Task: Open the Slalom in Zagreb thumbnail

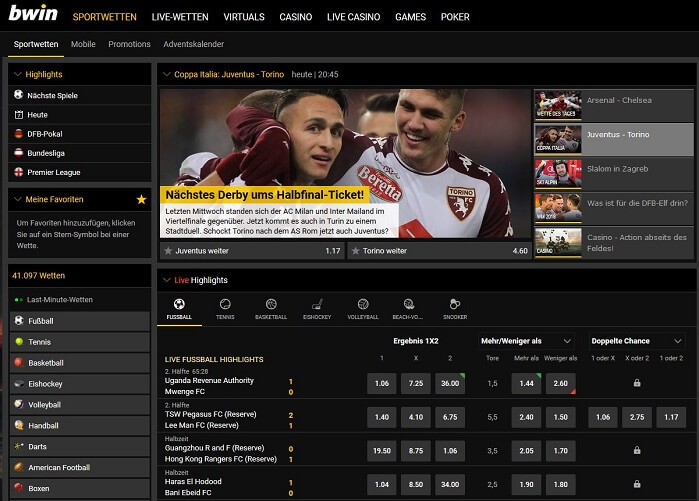Action: [x=558, y=173]
